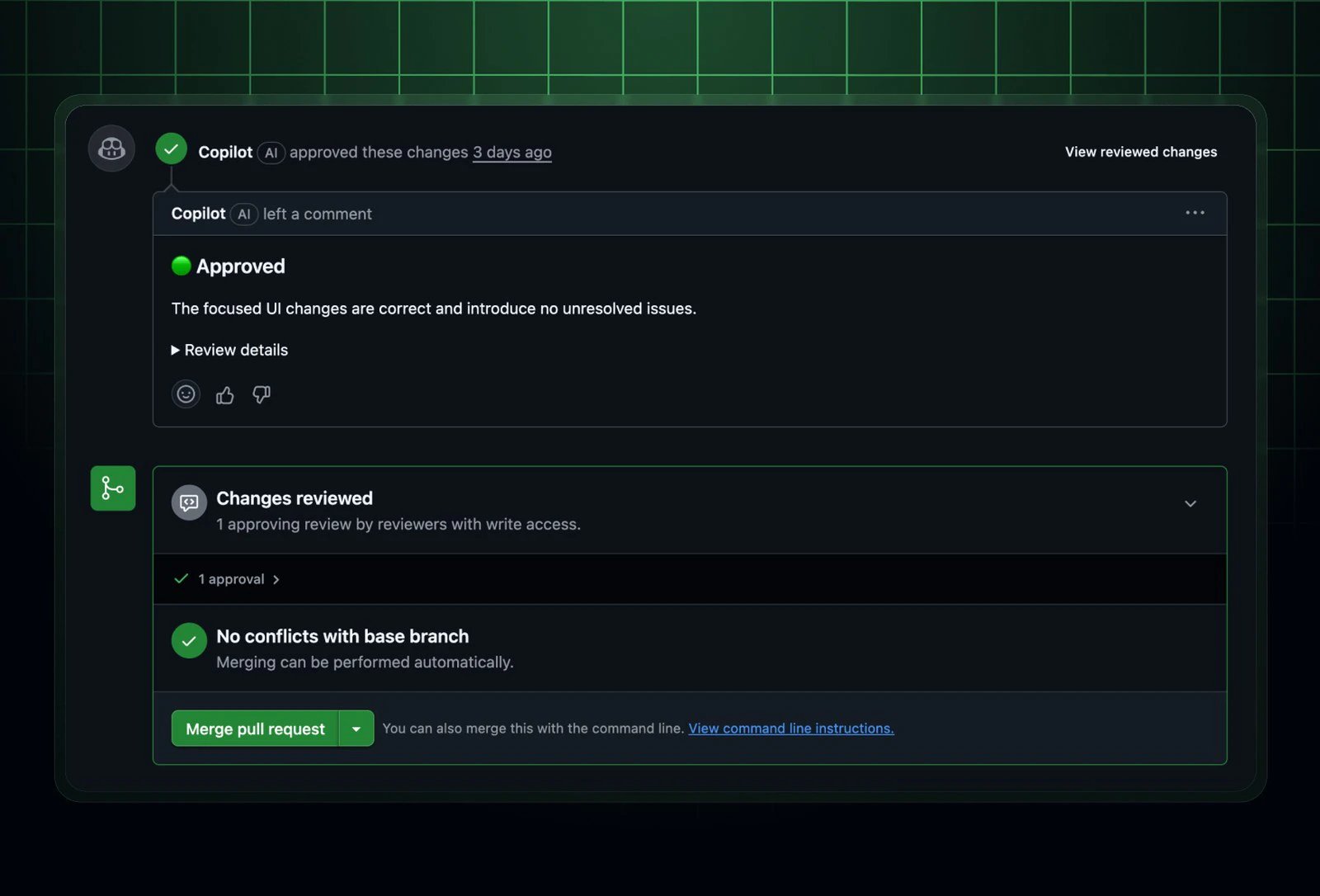Screen dimensions: 1320x896
Task: Click the Copilot avatar icon
Action: (x=111, y=149)
